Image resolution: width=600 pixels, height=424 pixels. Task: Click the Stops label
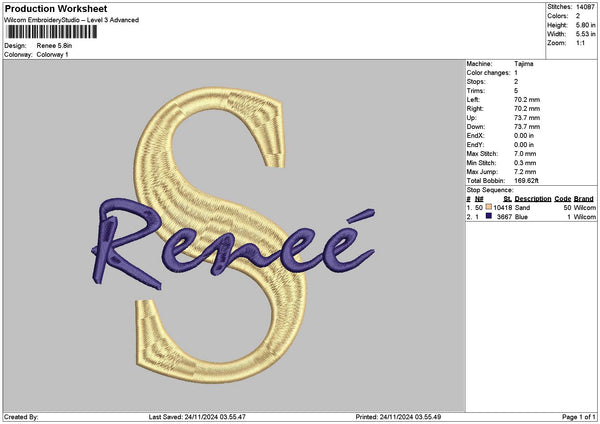[x=476, y=82]
